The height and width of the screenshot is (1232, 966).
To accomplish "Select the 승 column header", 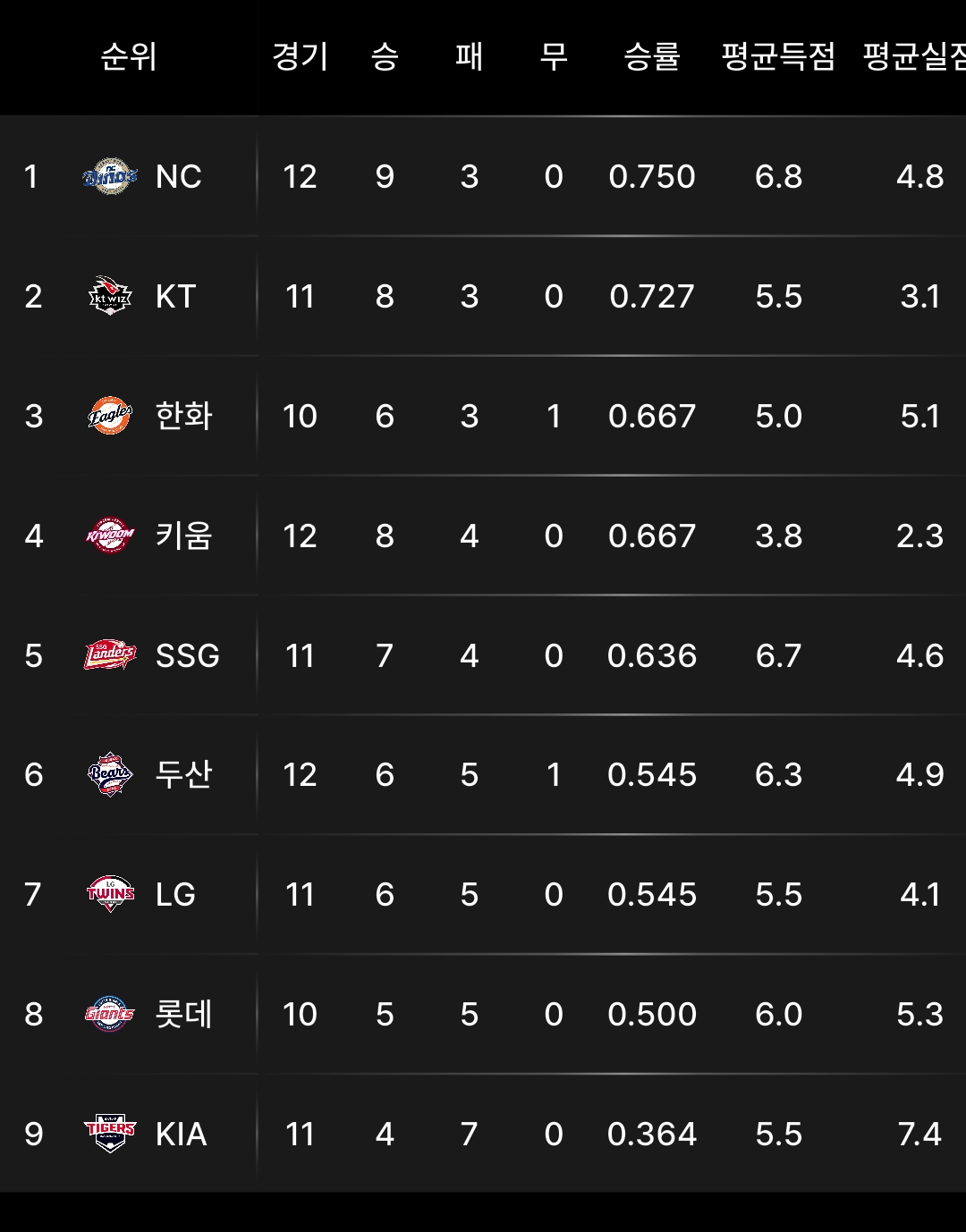I will click(x=385, y=57).
